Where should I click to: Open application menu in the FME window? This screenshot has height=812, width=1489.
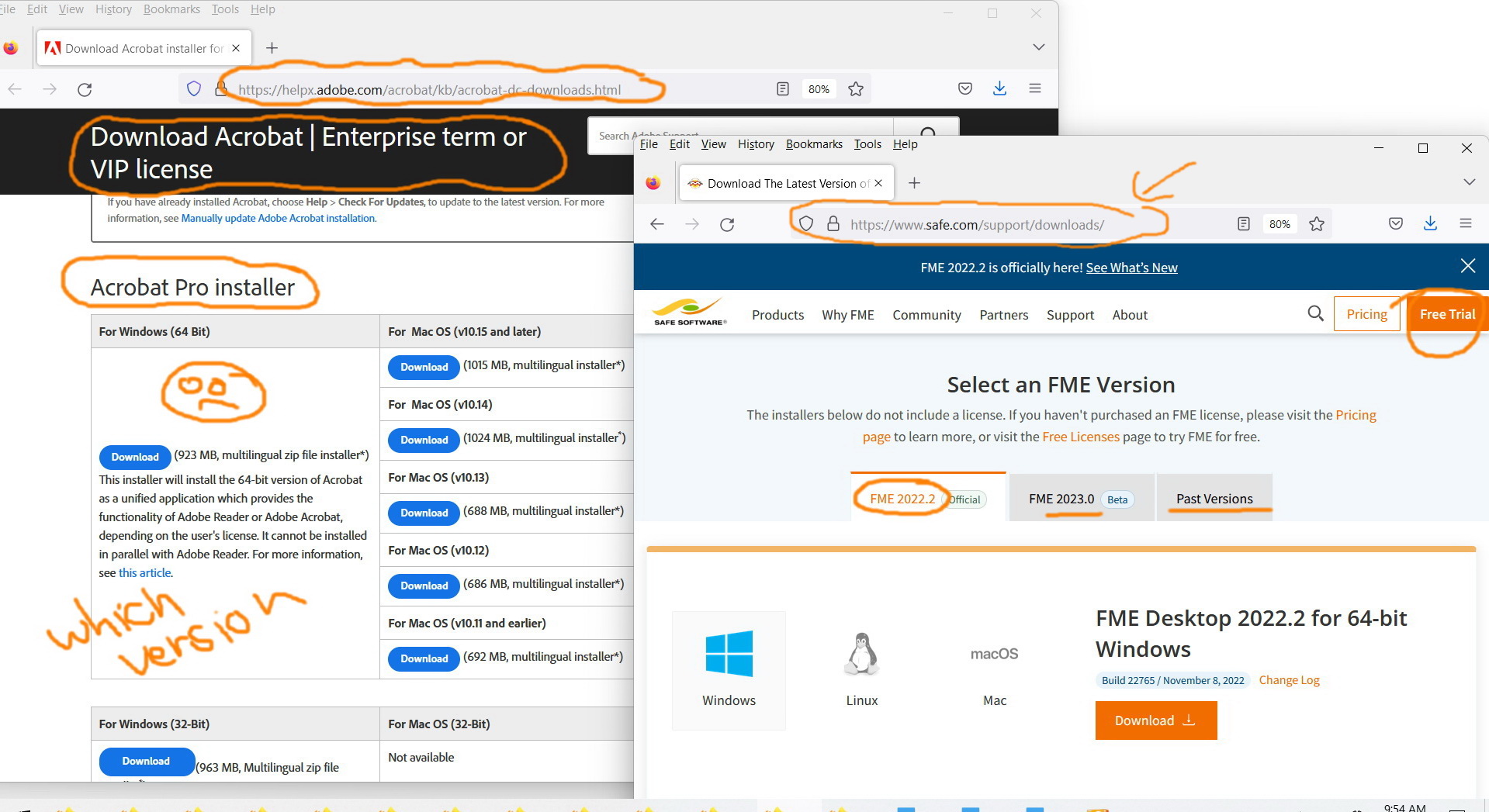1466,223
